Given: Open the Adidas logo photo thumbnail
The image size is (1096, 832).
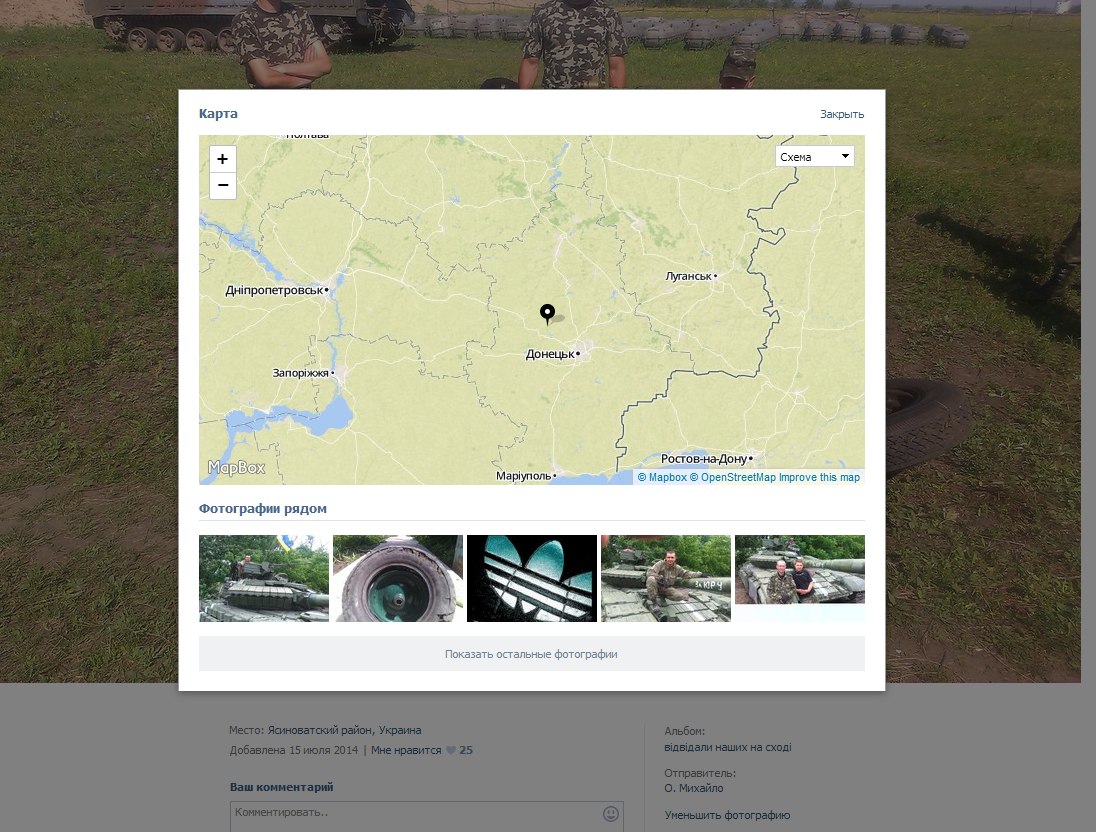Looking at the screenshot, I should click(532, 578).
